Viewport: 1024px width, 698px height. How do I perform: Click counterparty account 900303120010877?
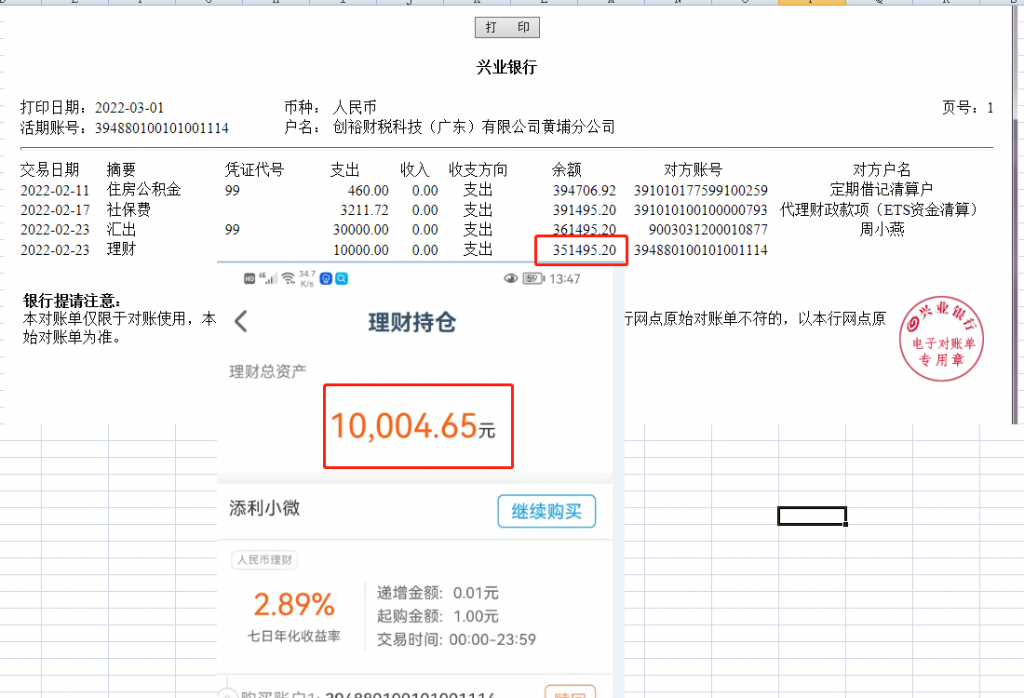pyautogui.click(x=708, y=230)
